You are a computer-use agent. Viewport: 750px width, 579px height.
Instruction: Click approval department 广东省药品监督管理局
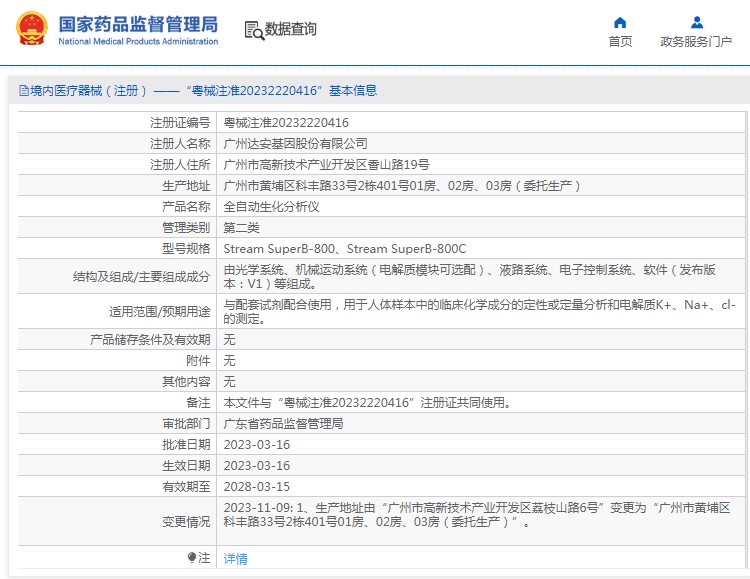tap(283, 424)
